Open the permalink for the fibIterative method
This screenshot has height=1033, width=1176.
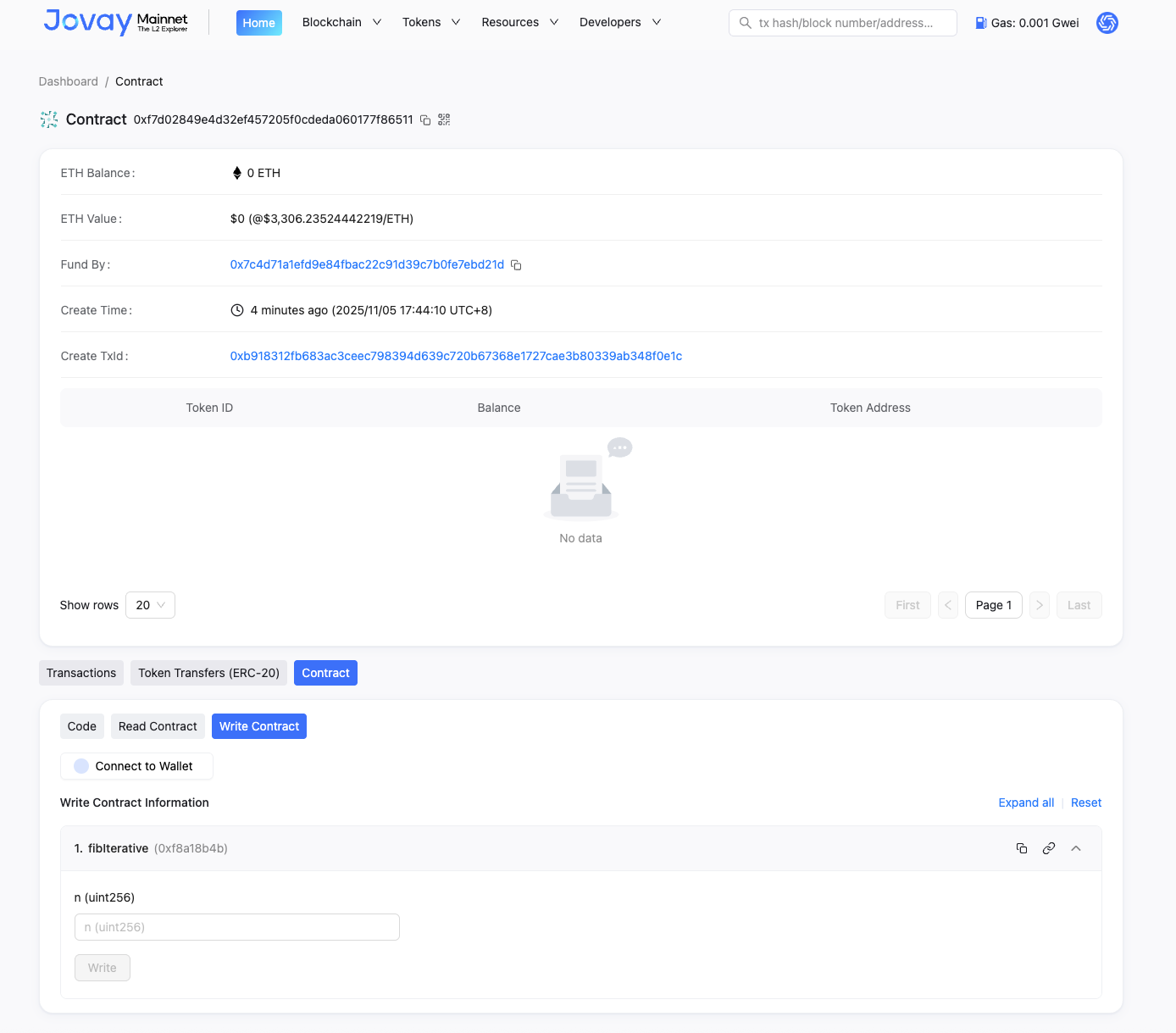click(1049, 847)
